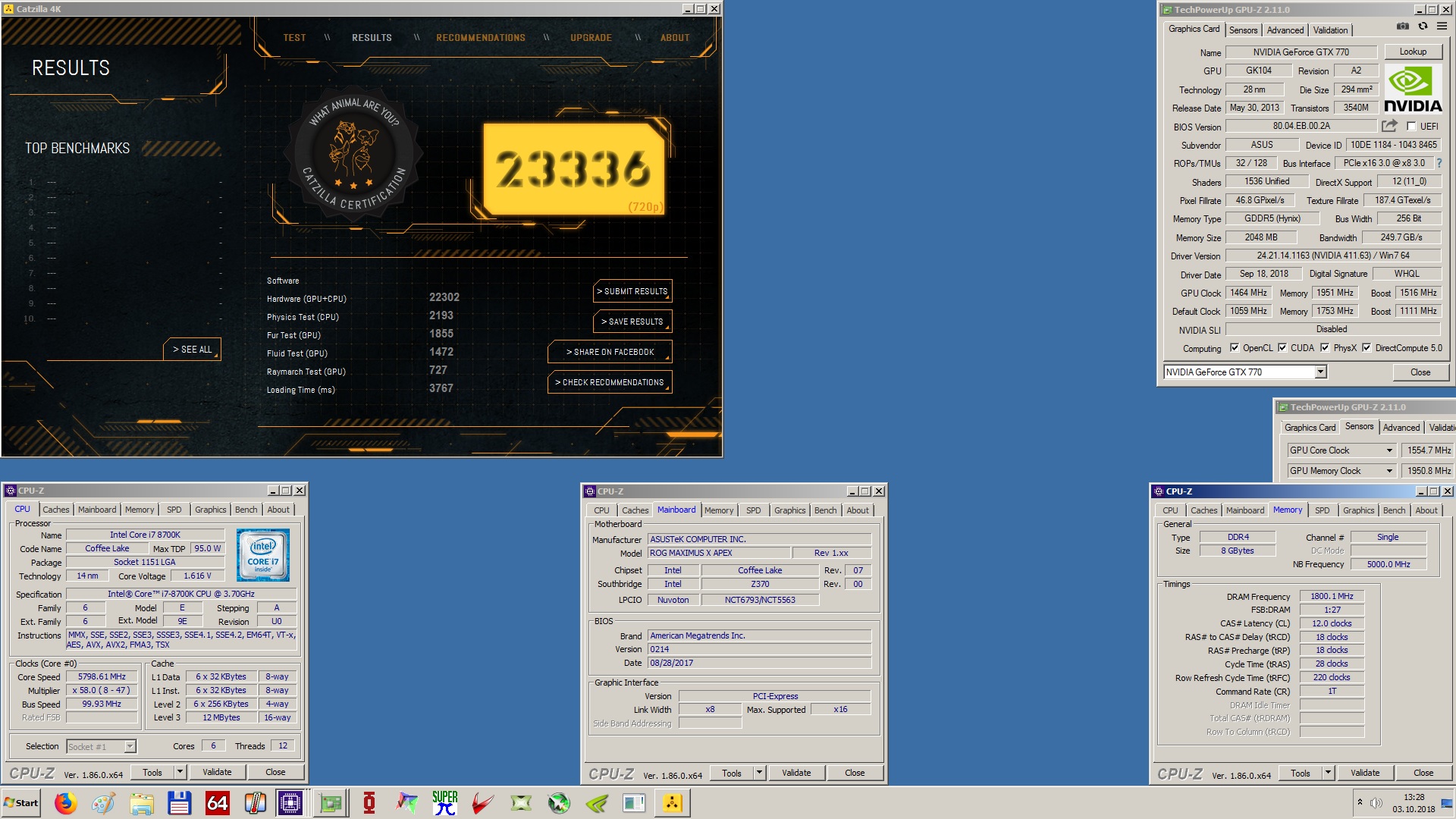Open SuperPi from the taskbar
1456x819 pixels.
(445, 803)
